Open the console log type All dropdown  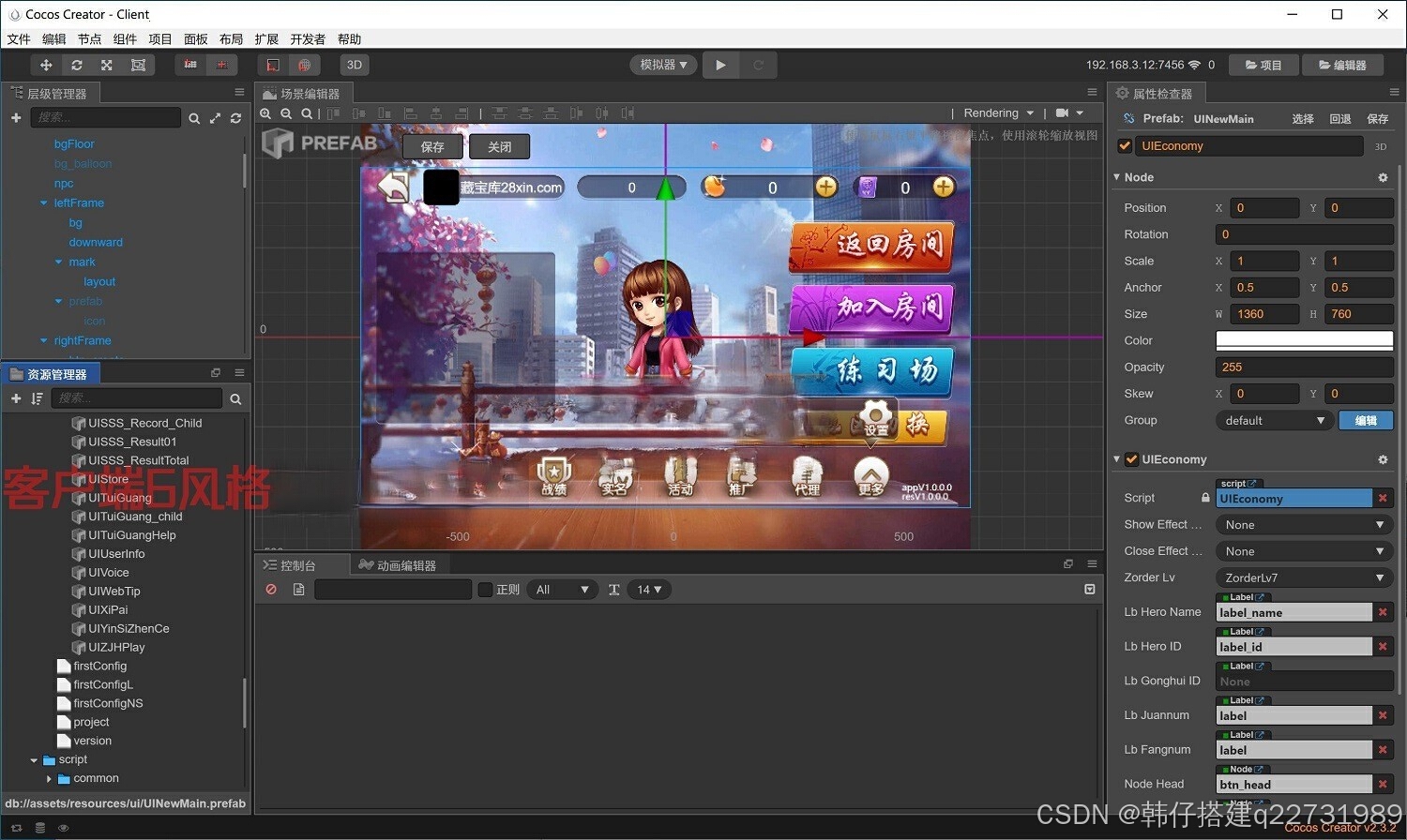coord(562,590)
